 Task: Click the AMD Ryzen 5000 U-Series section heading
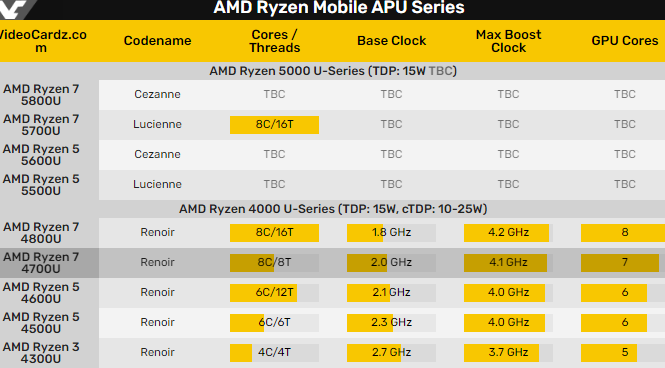[333, 71]
